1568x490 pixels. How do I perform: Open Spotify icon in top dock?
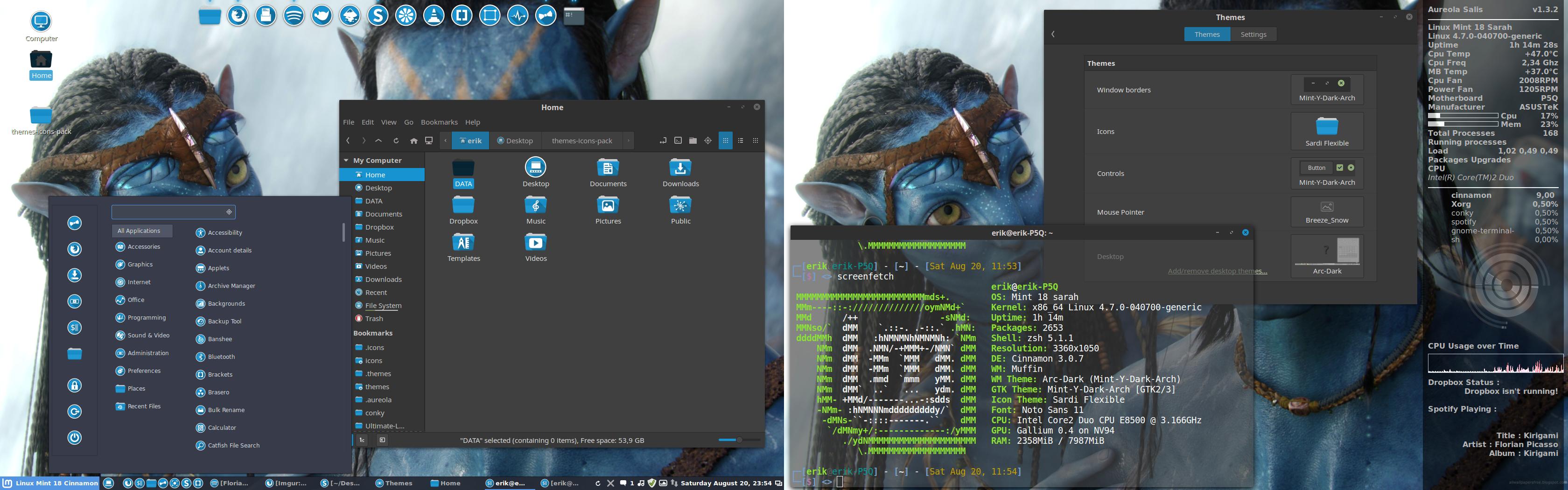pos(294,15)
